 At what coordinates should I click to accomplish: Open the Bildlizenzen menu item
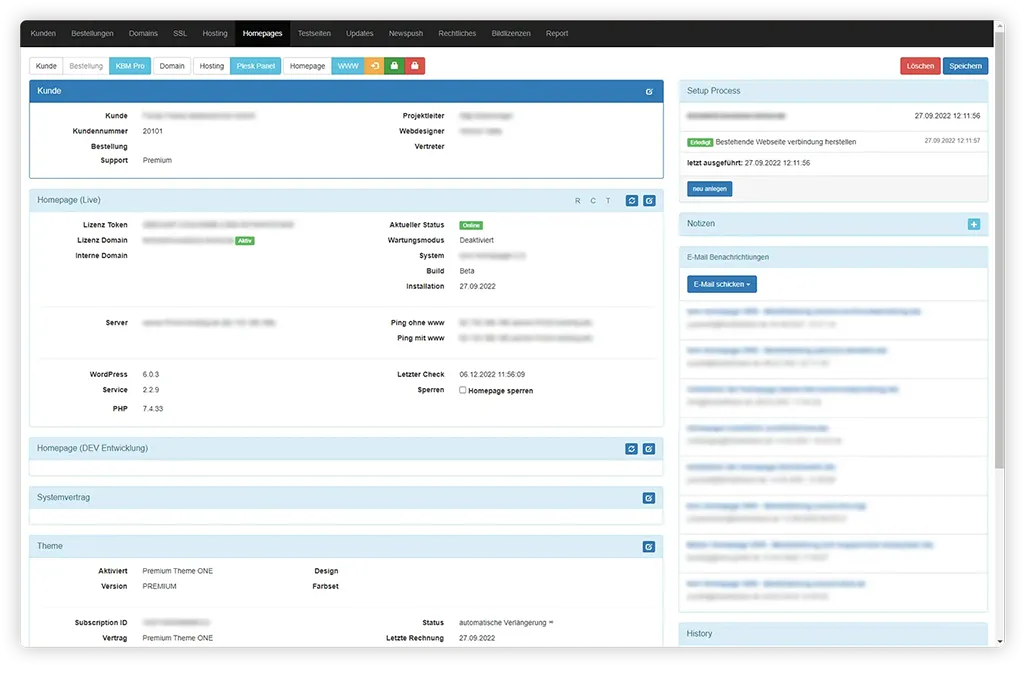point(512,33)
